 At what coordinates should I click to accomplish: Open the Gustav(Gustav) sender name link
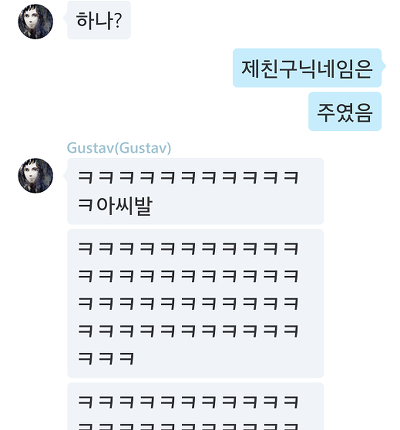(119, 148)
